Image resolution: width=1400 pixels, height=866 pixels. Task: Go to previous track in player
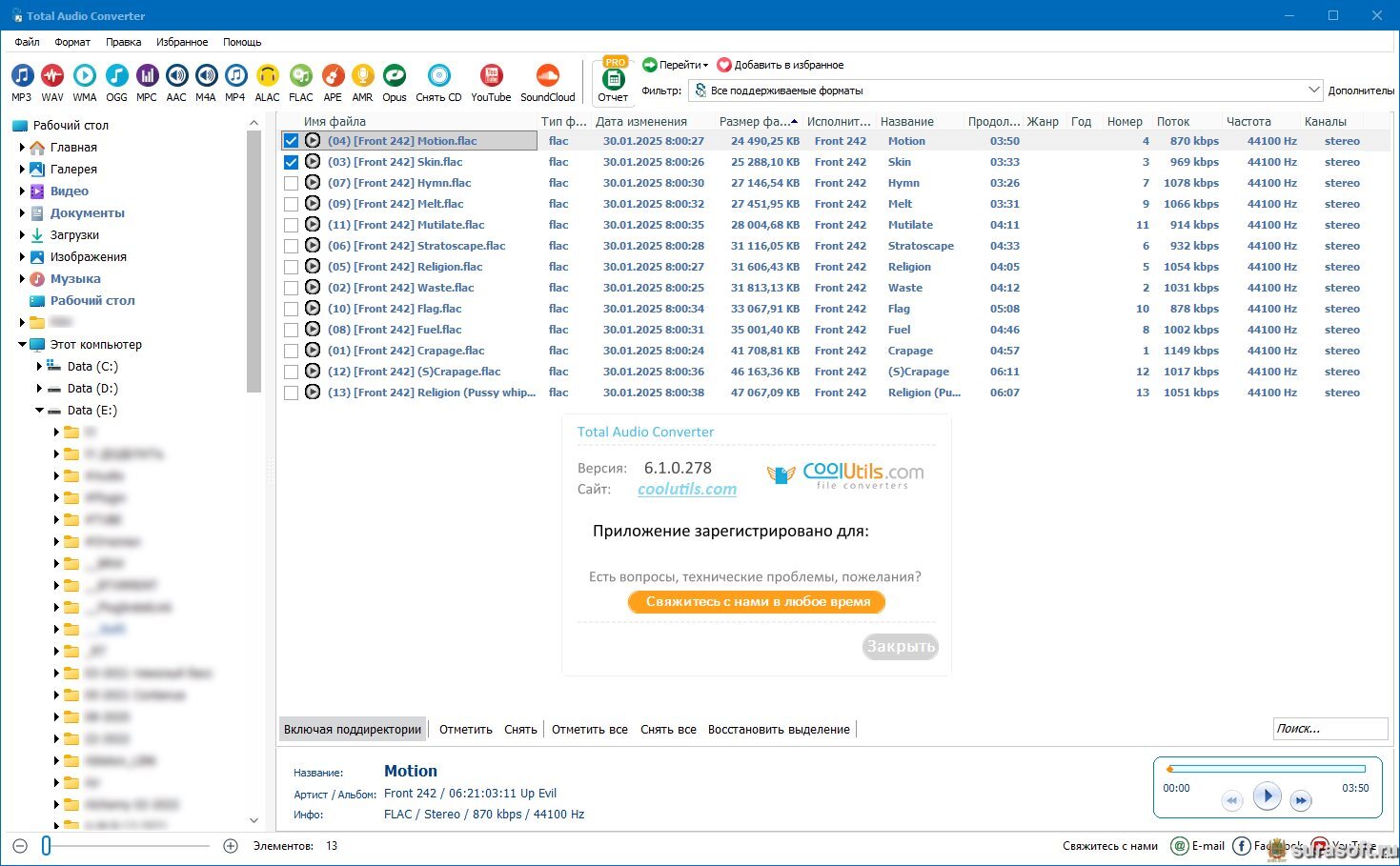tap(1232, 801)
